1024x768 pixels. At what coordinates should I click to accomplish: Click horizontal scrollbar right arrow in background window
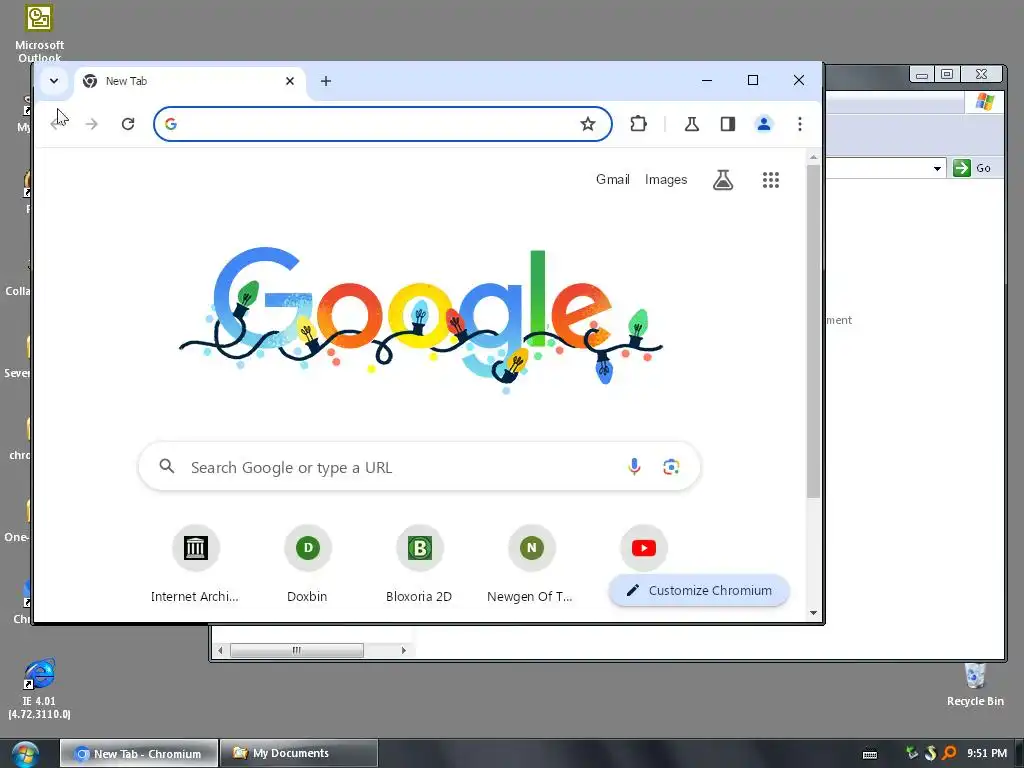(x=404, y=650)
